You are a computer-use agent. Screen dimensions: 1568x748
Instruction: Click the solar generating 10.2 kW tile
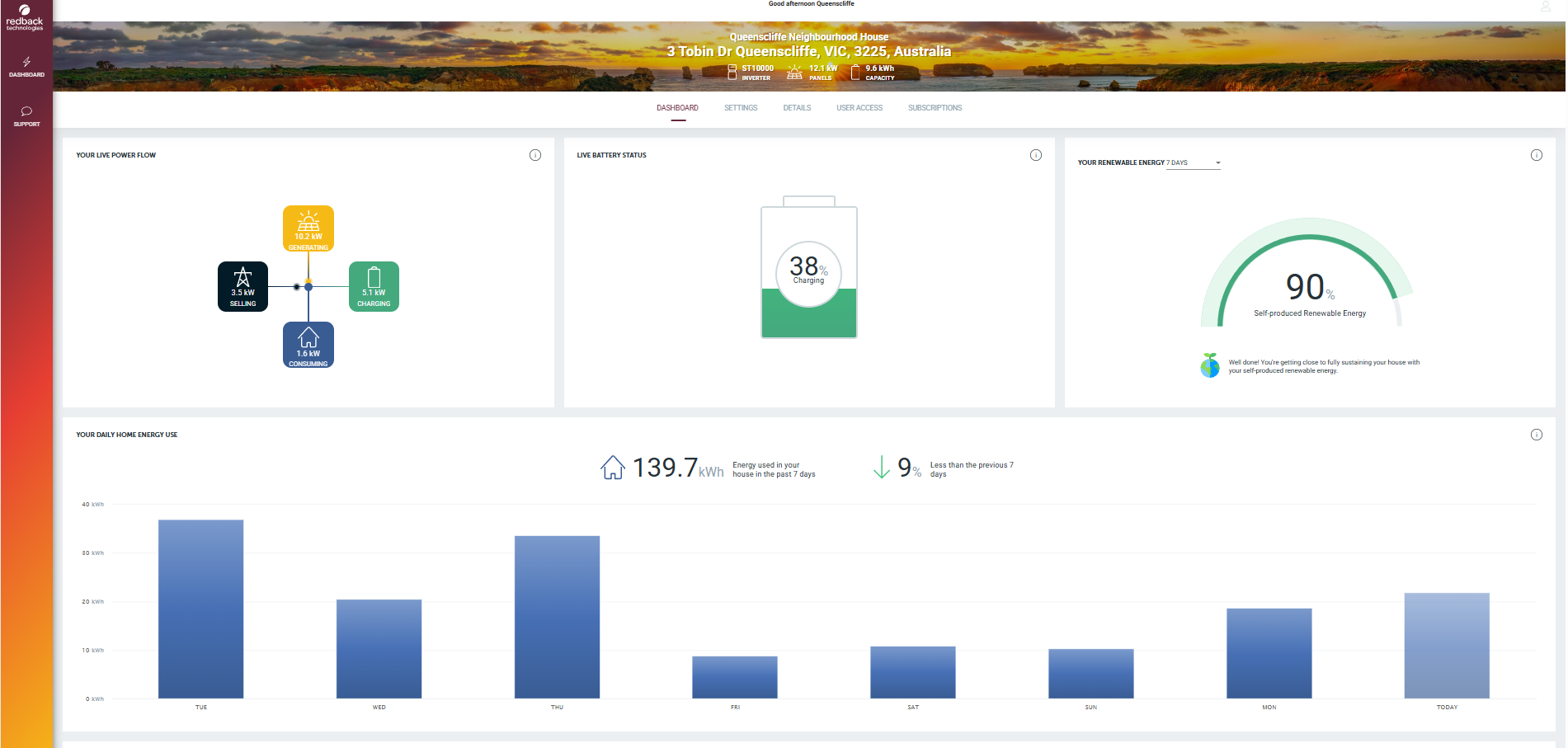[x=308, y=228]
